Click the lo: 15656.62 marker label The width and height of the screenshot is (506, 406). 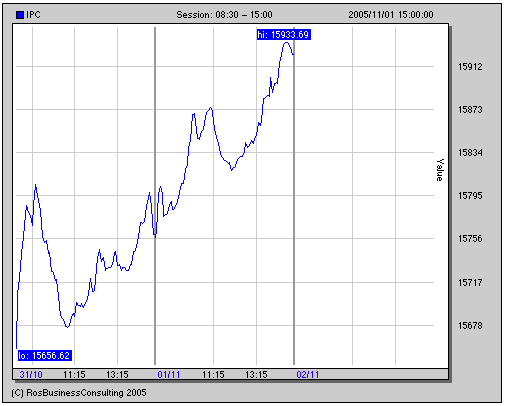pyautogui.click(x=45, y=355)
